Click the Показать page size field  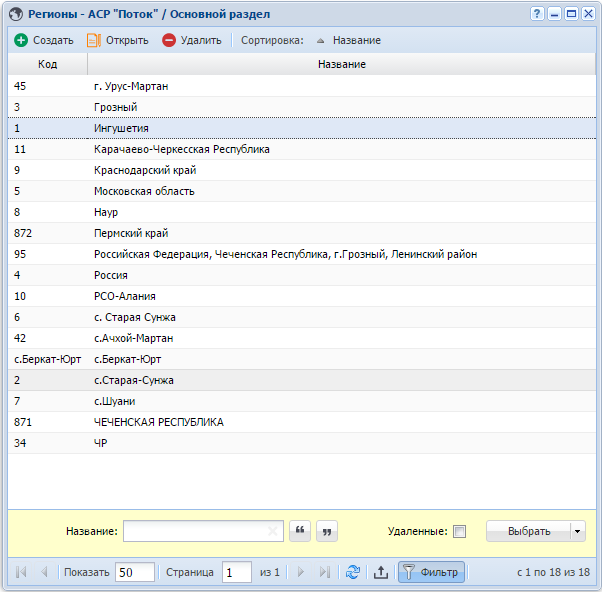point(135,572)
